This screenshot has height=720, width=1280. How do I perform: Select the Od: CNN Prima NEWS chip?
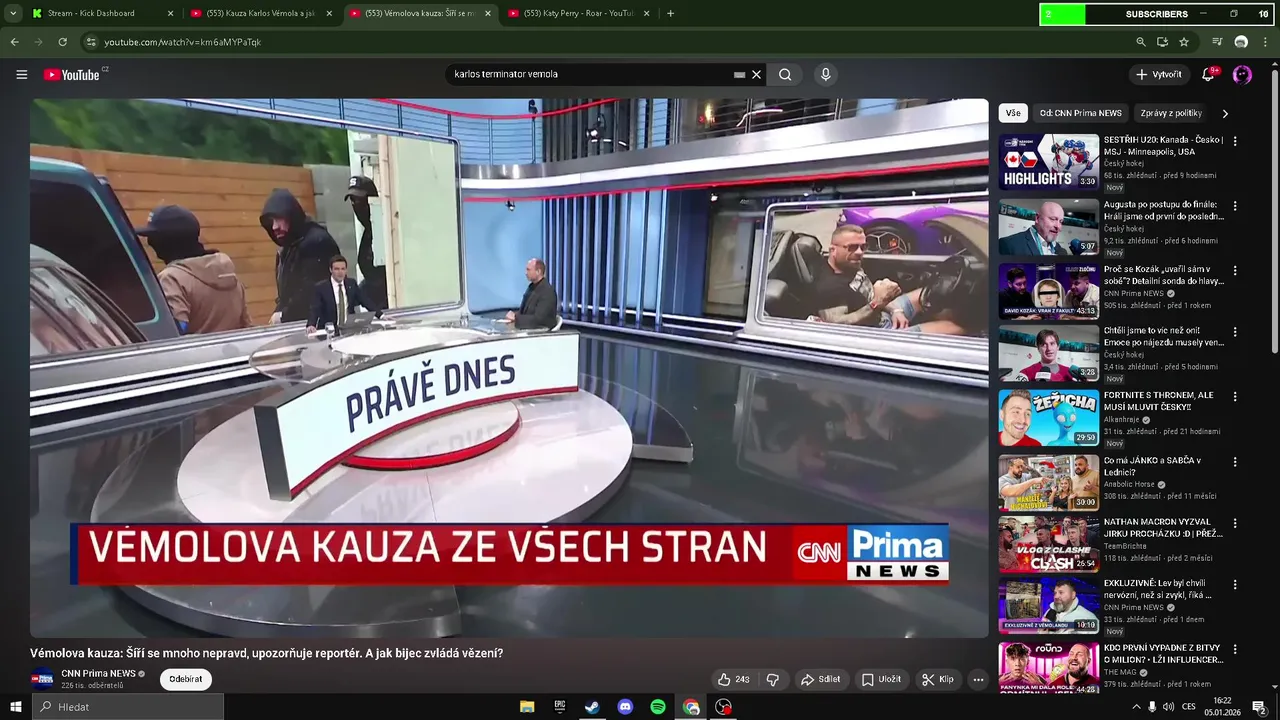tap(1080, 113)
